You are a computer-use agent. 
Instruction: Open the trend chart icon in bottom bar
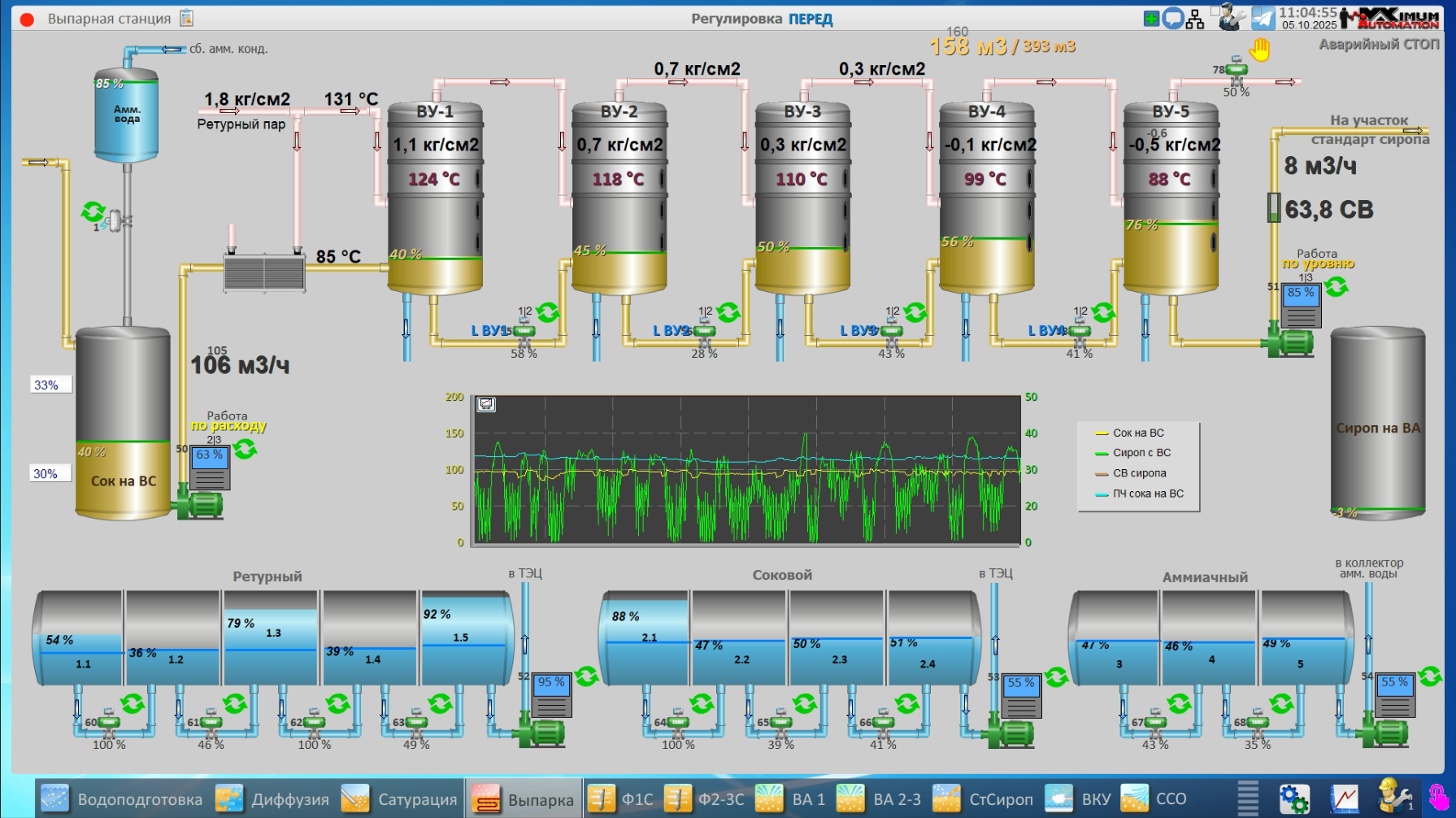[x=1344, y=798]
